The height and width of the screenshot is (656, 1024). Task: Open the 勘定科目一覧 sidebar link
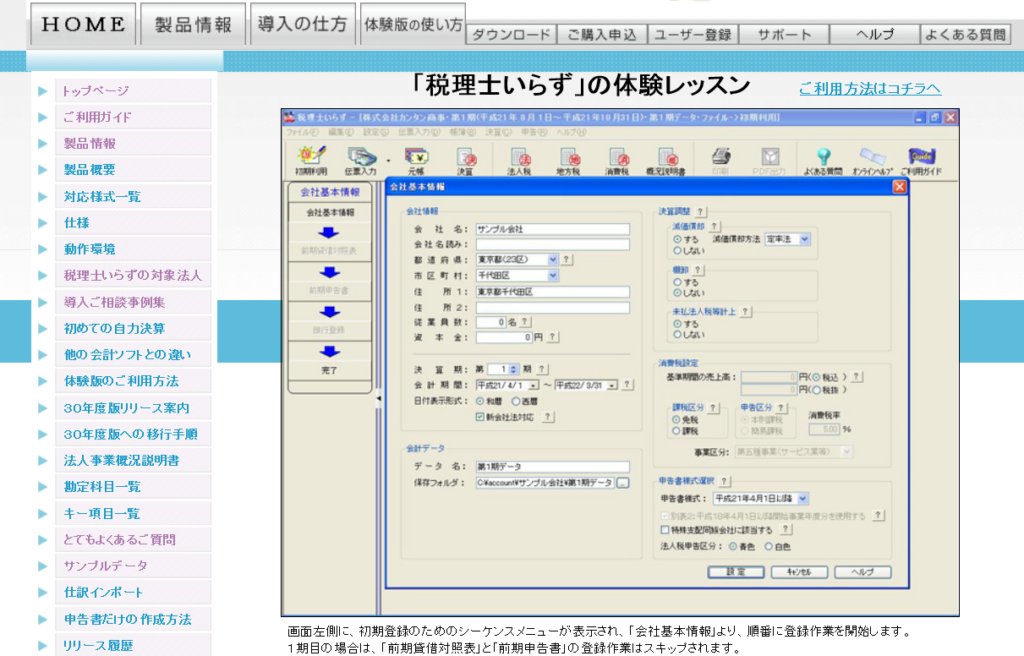pos(133,486)
